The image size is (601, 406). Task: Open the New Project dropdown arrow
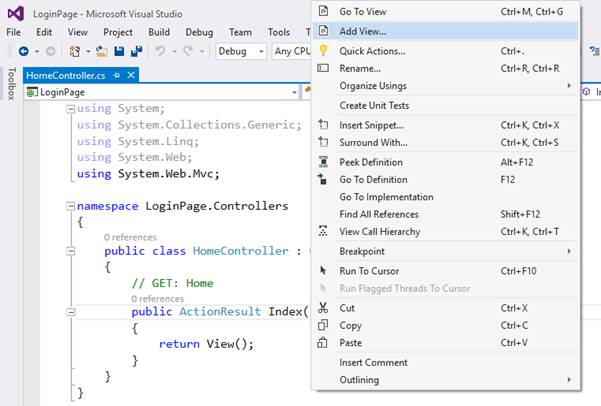click(88, 51)
